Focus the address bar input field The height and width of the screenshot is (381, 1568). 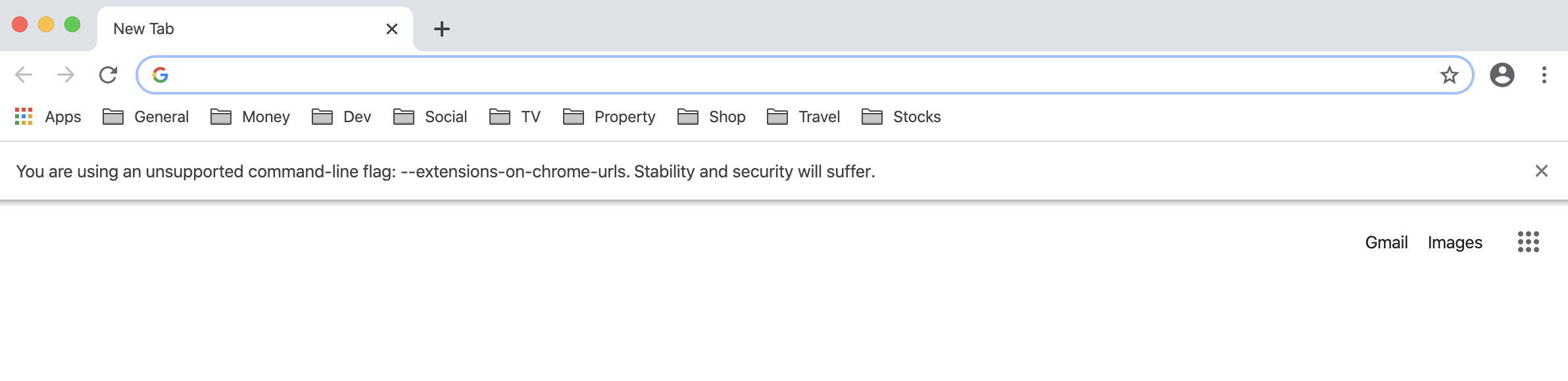click(x=789, y=75)
